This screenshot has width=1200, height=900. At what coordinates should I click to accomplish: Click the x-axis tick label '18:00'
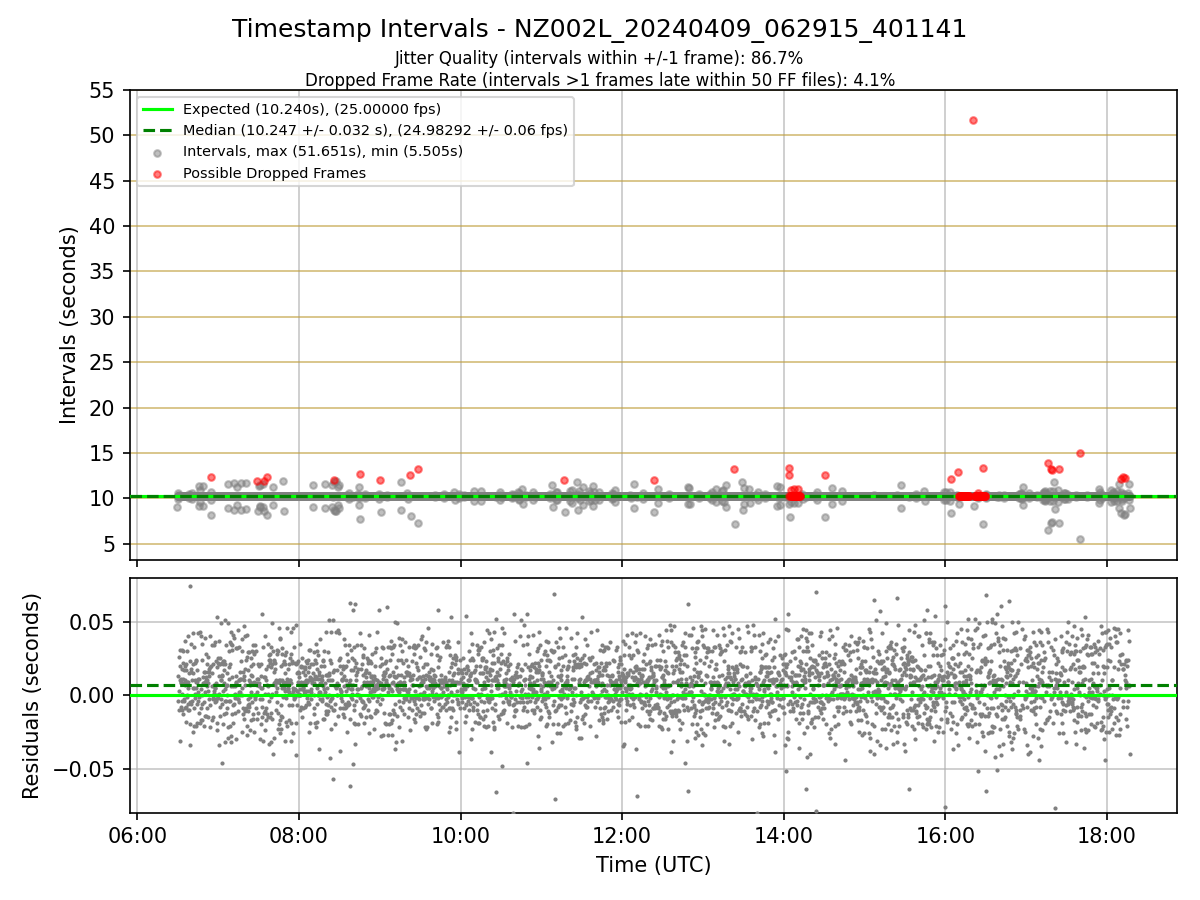pos(1106,834)
